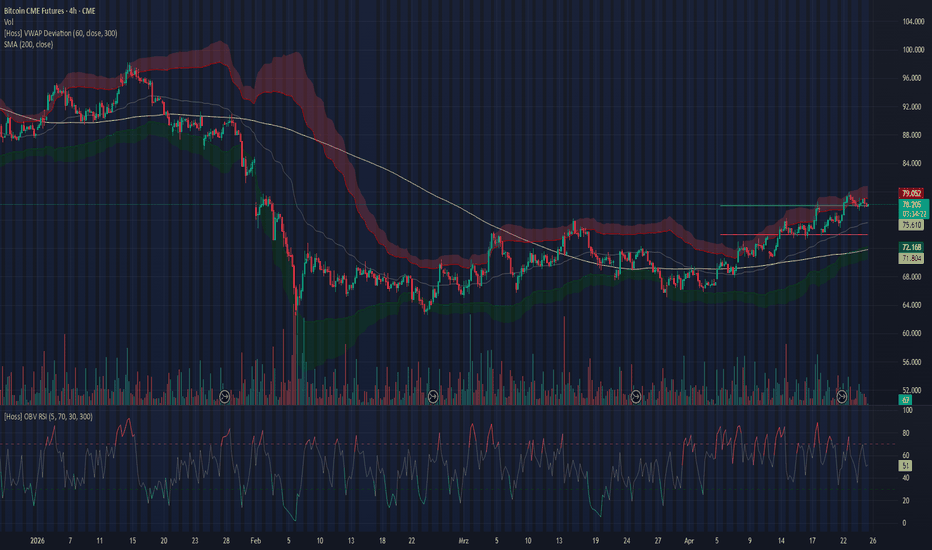The width and height of the screenshot is (932, 550).
Task: Click the 20 level on the RSI axis
Action: coord(906,501)
